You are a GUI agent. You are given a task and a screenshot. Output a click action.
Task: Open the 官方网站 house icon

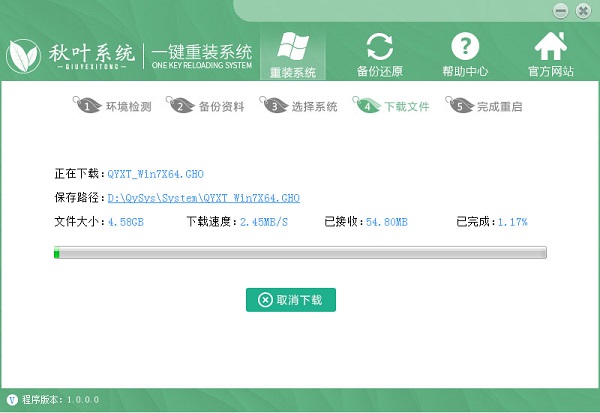tap(551, 46)
